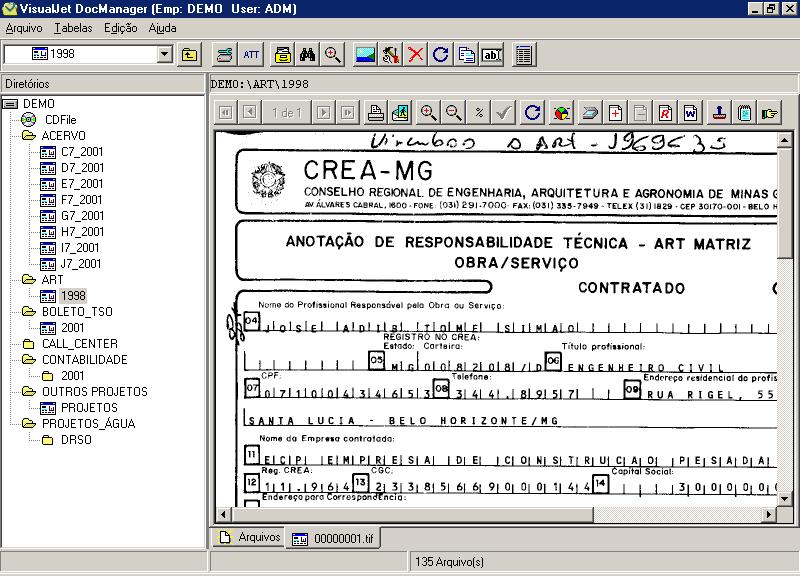Go to the first page of the document
The image size is (800, 576).
click(226, 113)
